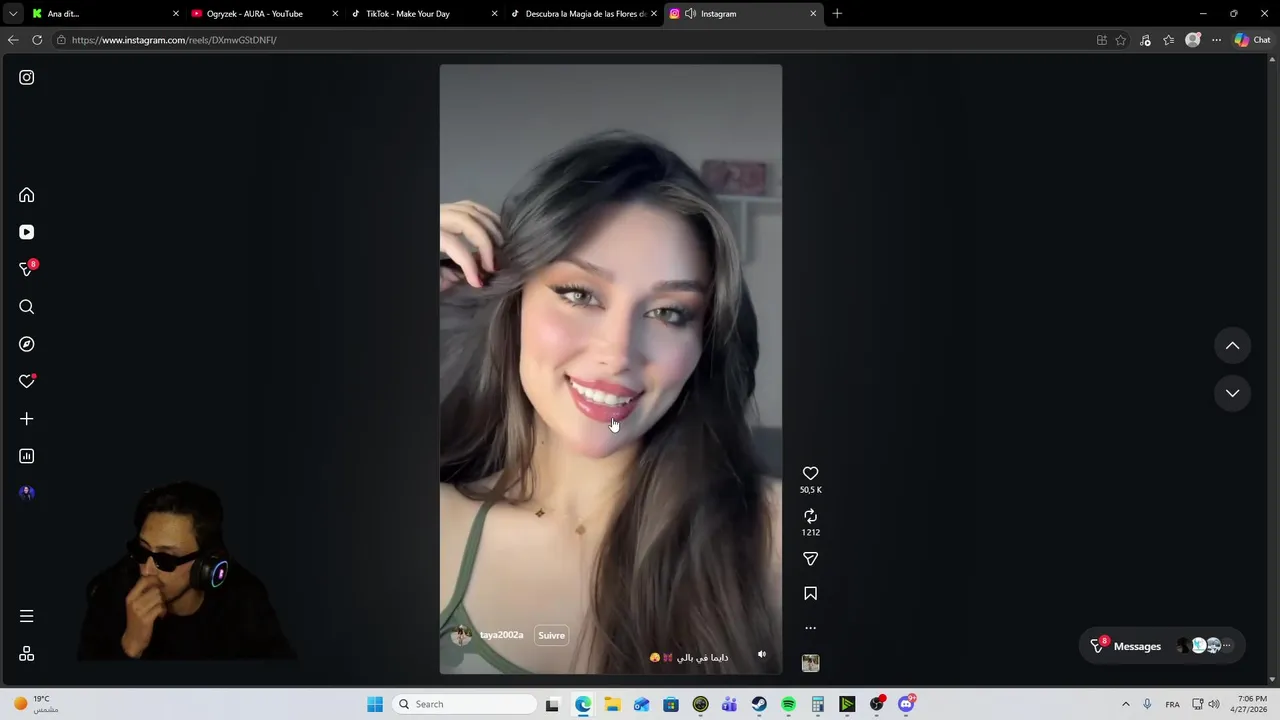Image resolution: width=1280 pixels, height=720 pixels.
Task: Close the Ogryzek - AURA YouTube tab
Action: point(335,14)
